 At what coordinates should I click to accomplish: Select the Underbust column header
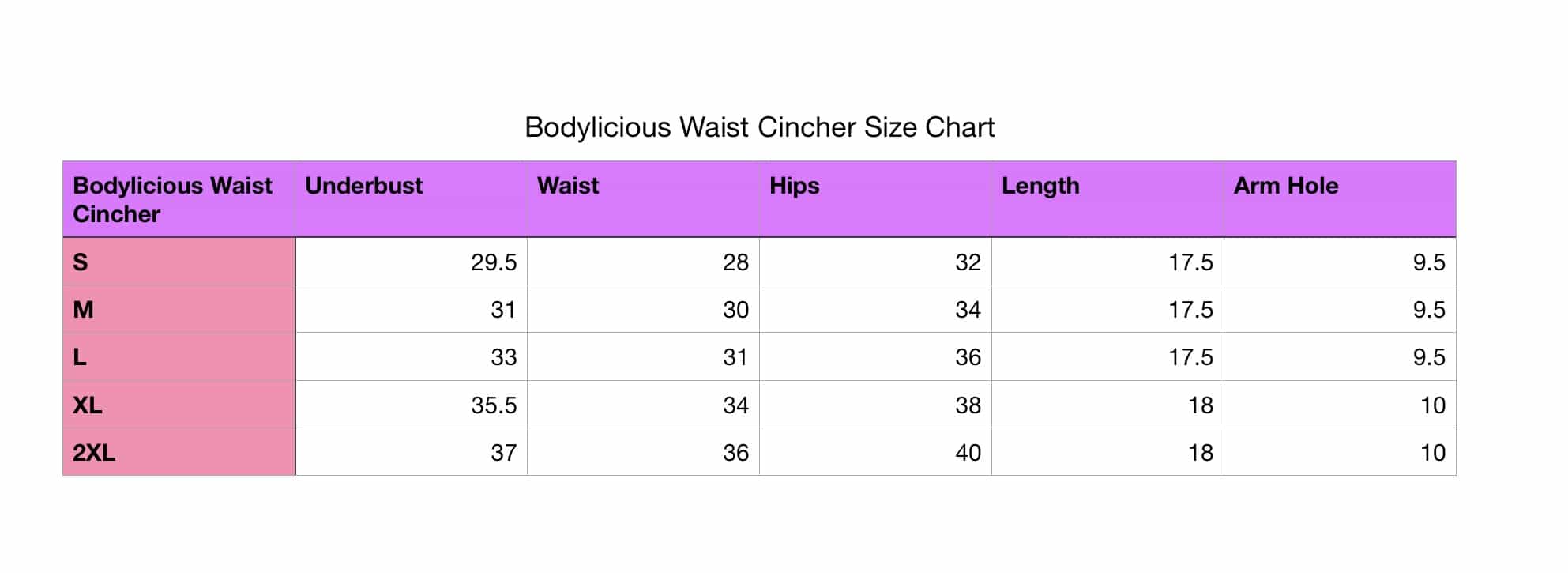(411, 199)
